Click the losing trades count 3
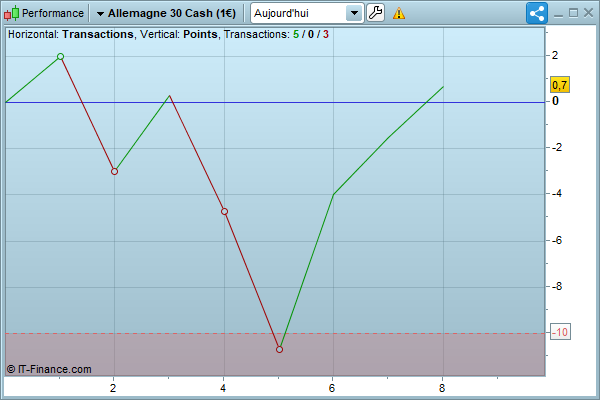This screenshot has width=600, height=400. [x=326, y=34]
